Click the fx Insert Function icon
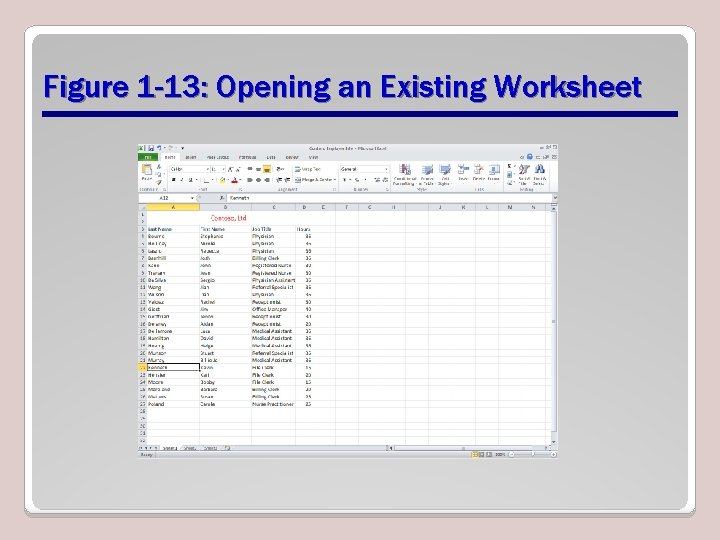The width and height of the screenshot is (720, 540). (222, 198)
